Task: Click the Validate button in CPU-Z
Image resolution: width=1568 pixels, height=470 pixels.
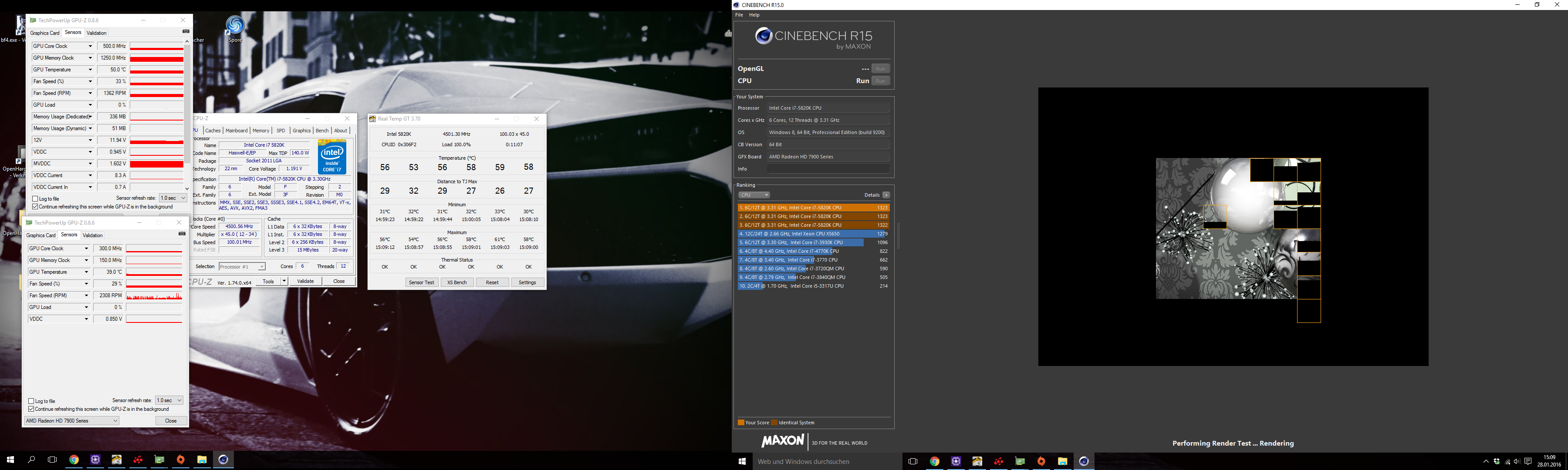Action: point(305,282)
